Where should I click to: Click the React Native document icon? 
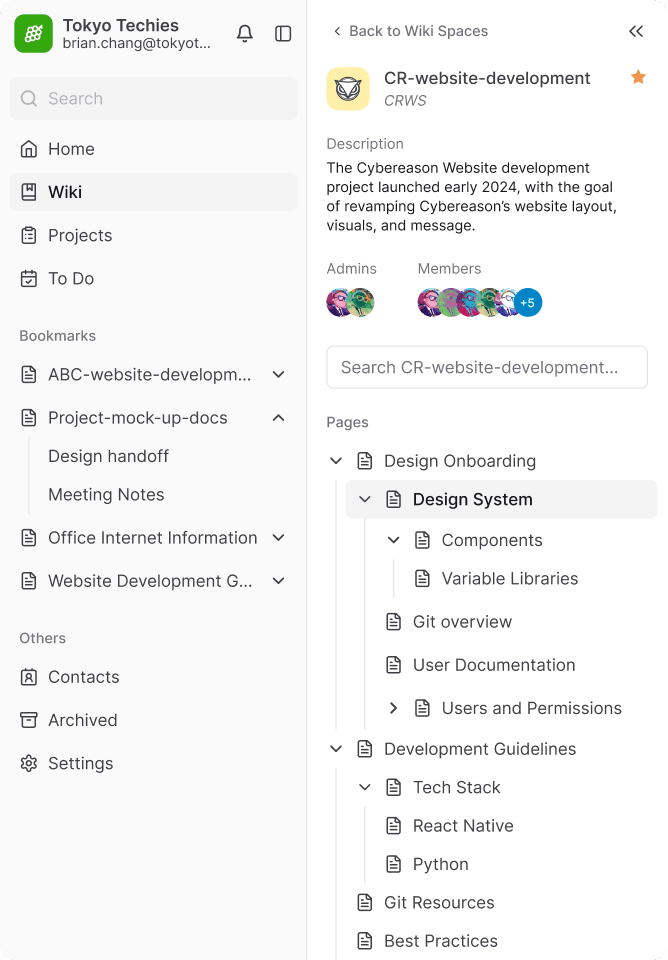(x=394, y=826)
